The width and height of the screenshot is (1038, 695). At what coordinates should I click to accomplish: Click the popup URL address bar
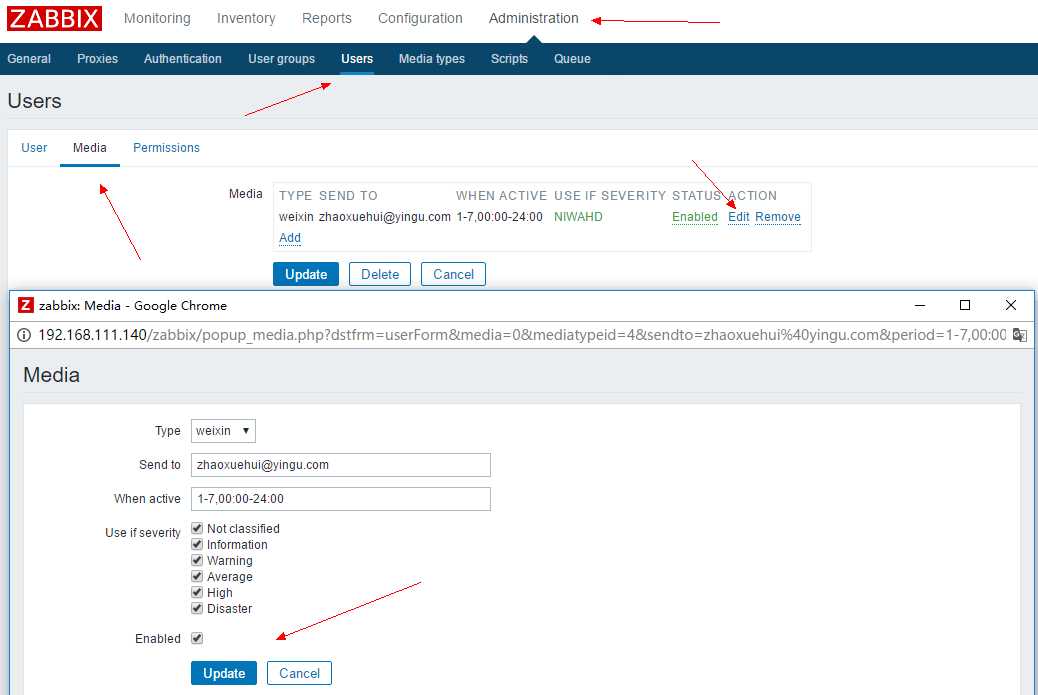pos(522,335)
